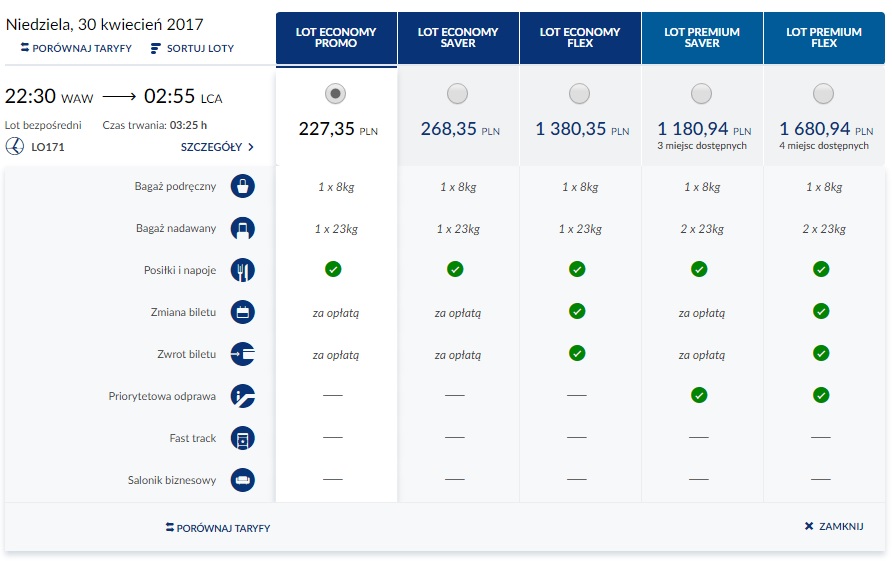This screenshot has height=561, width=892.
Task: Open the LOT Premium Flex column header
Action: 824,38
